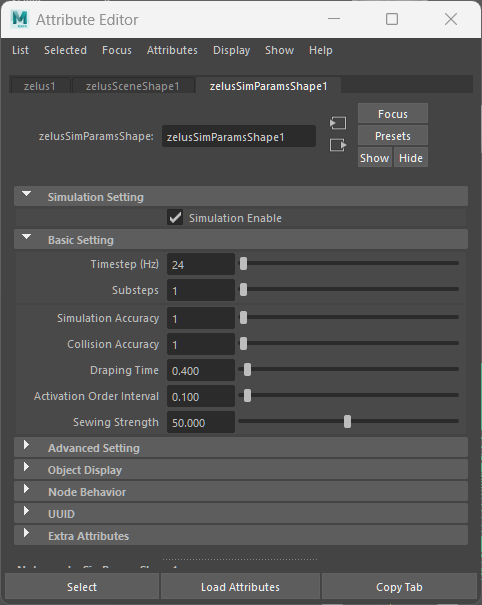Click the dotted splitter handle above Notes

(x=240, y=559)
